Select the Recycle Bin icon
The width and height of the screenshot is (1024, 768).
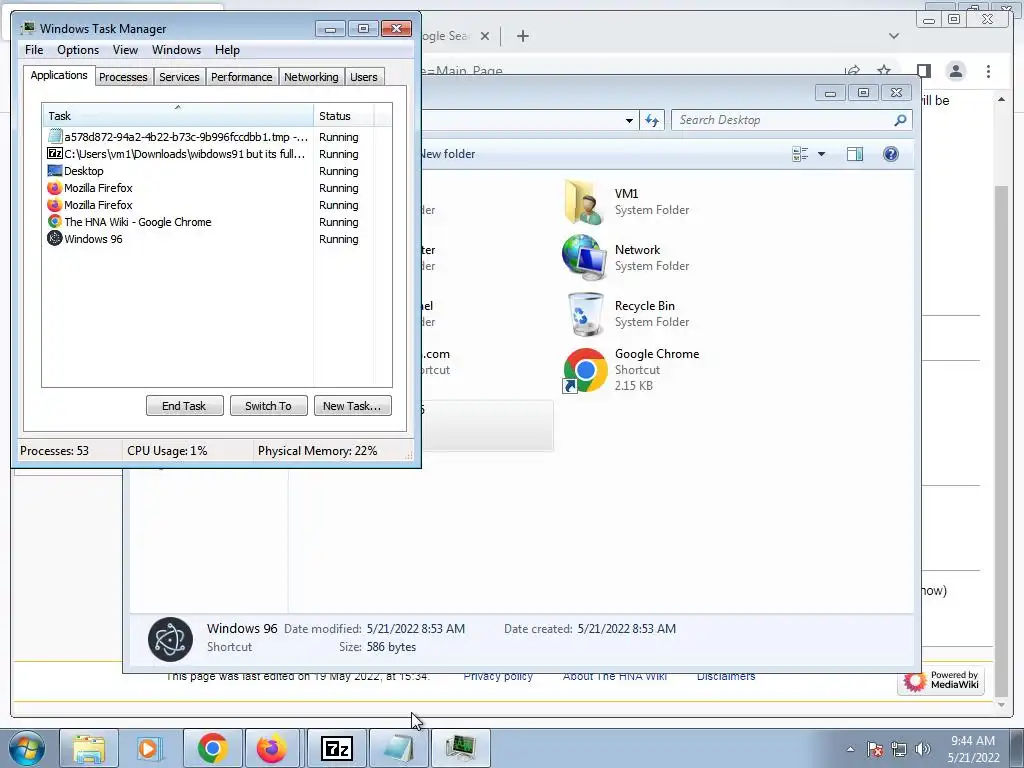[x=586, y=314]
